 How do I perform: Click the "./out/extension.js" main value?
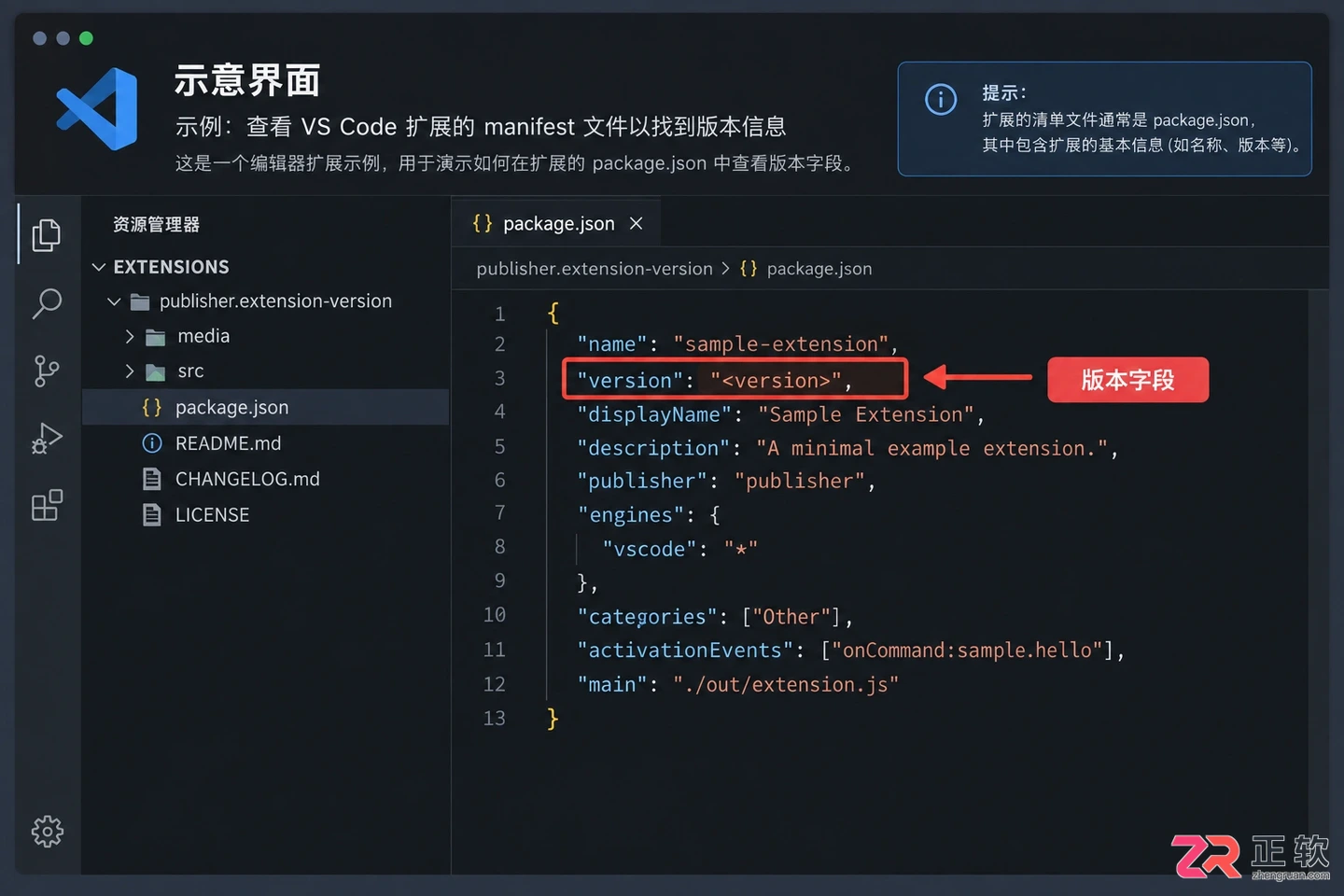coord(785,684)
